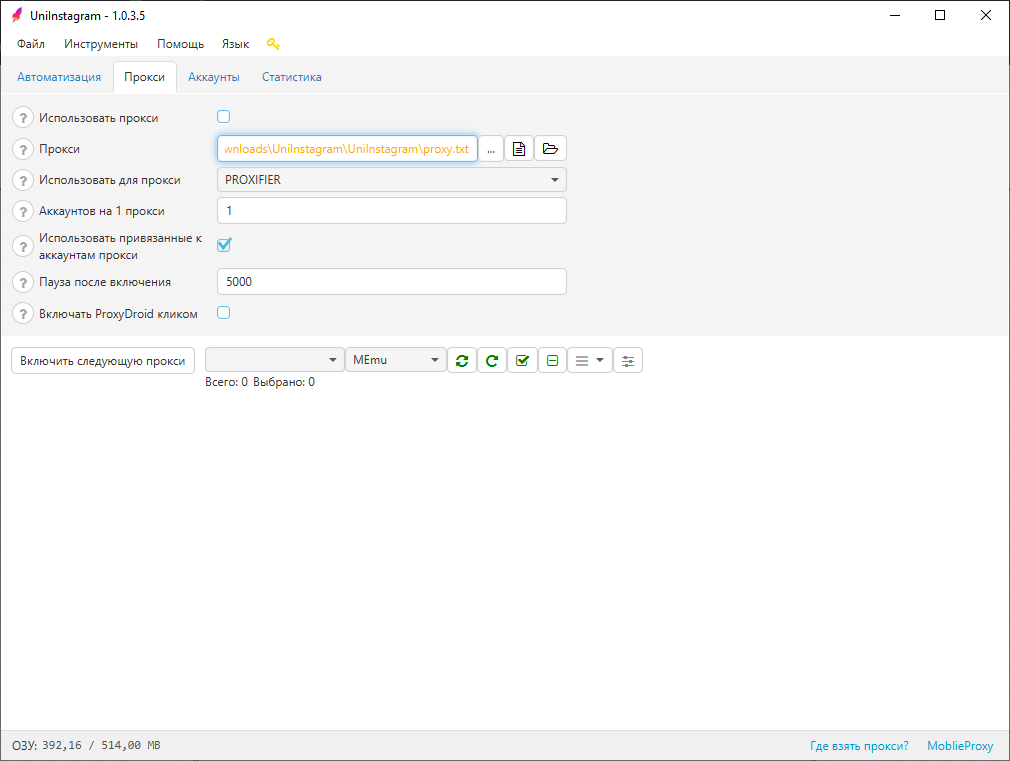The image size is (1010, 761).
Task: Uncheck 'Использовать привязанные к аккаунтам прокси'
Action: (224, 245)
